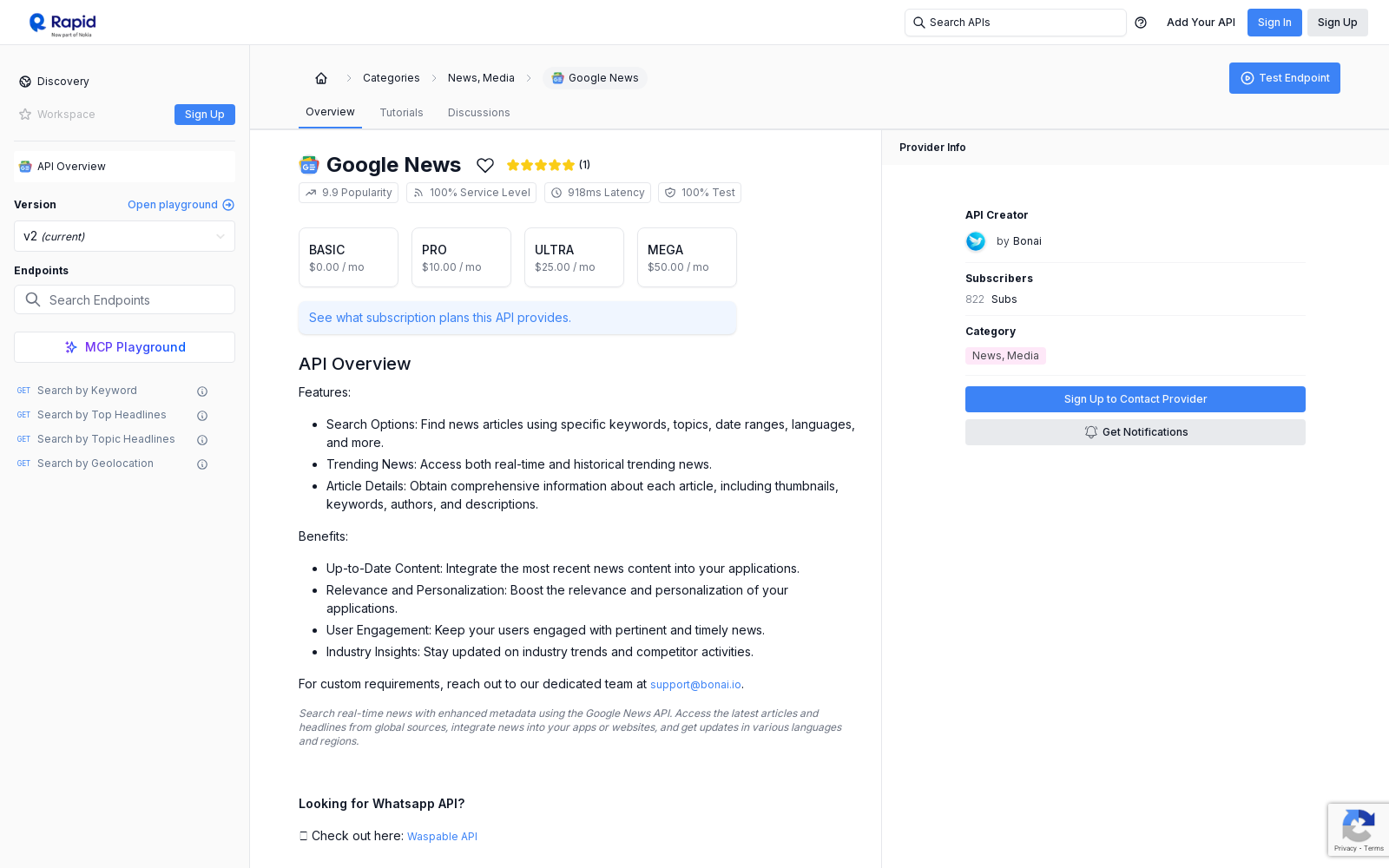Click the five-star rating for Google News

(541, 165)
